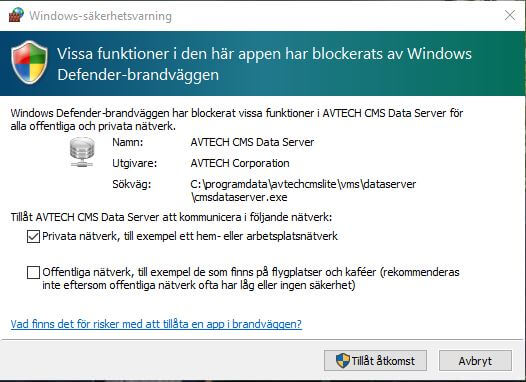This screenshot has height=382, width=526.
Task: Click the blocked features header banner text
Action: click(264, 64)
